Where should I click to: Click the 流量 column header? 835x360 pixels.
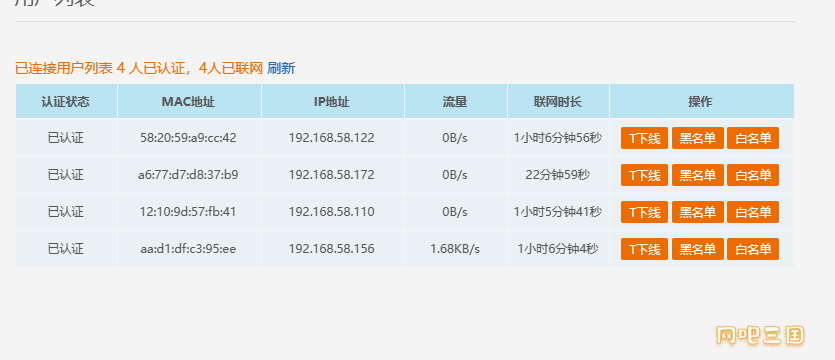click(x=456, y=101)
